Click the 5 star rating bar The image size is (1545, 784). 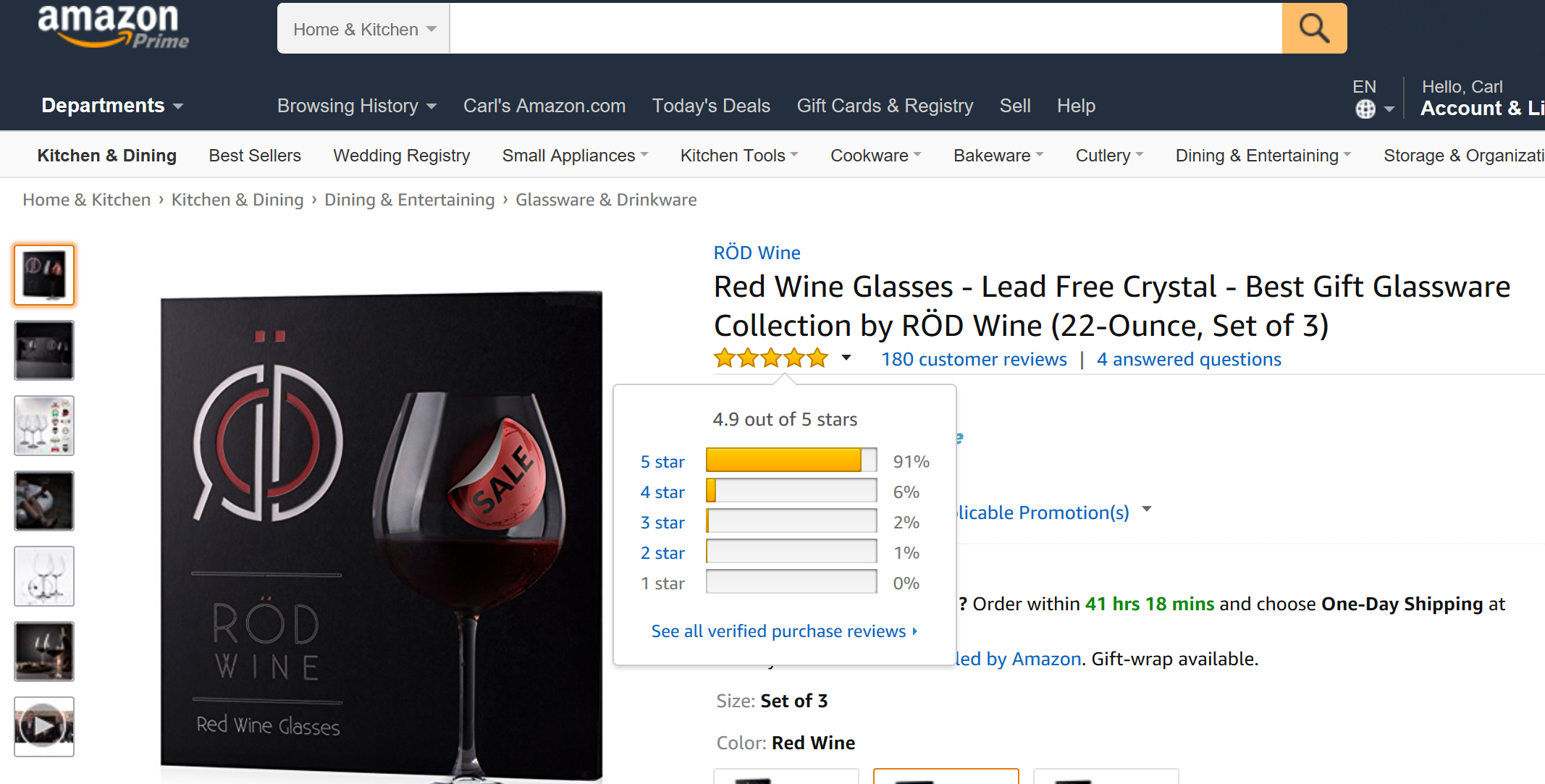coord(791,460)
